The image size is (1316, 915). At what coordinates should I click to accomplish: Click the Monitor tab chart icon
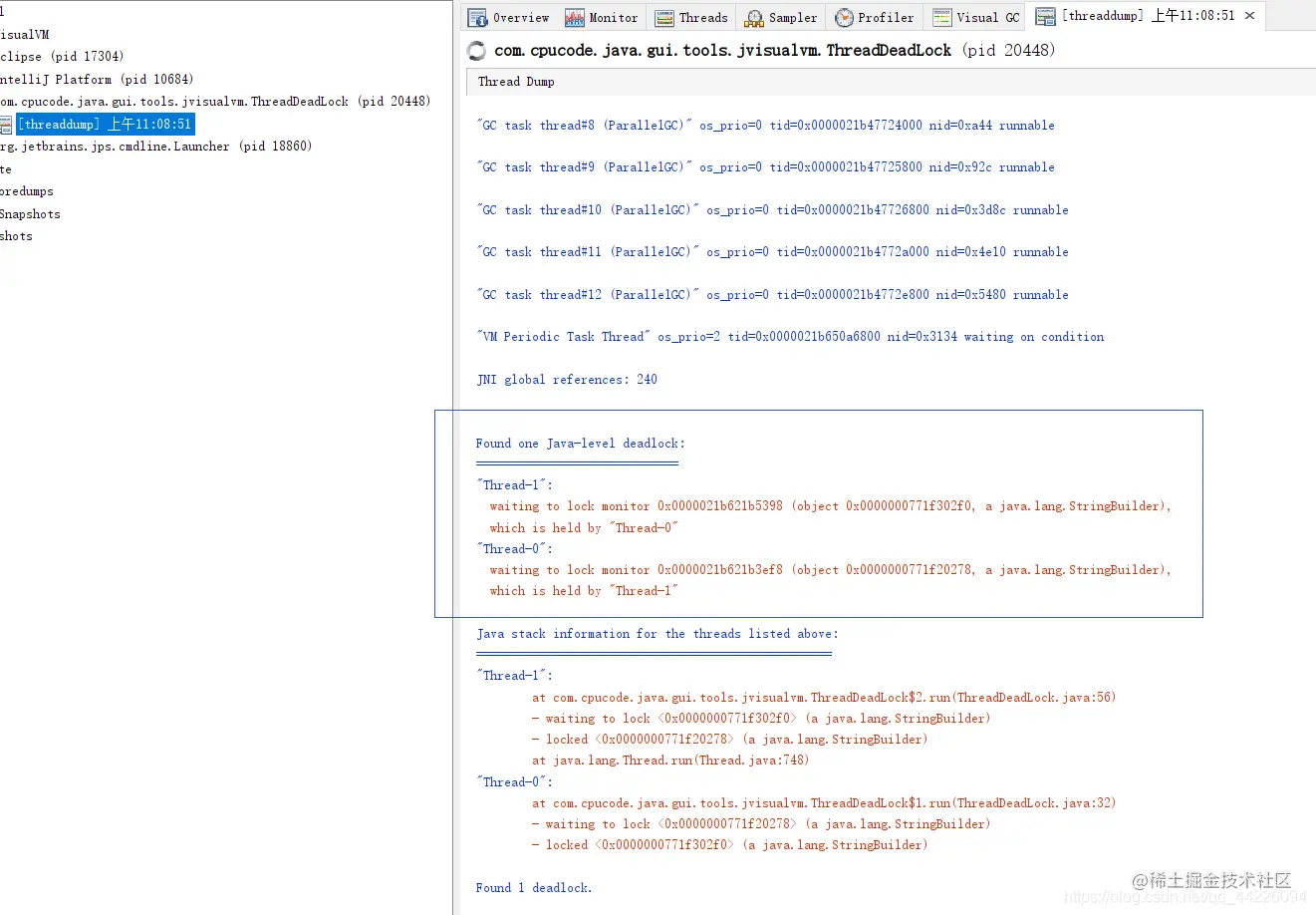point(575,18)
